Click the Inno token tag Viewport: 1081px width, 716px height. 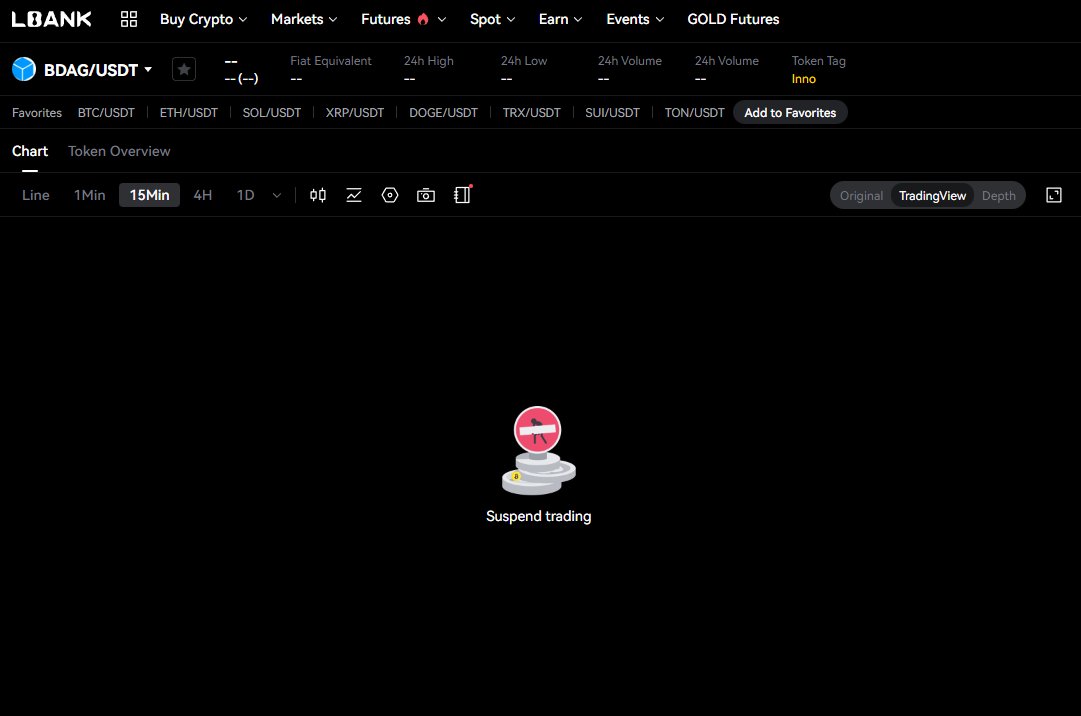pos(804,79)
